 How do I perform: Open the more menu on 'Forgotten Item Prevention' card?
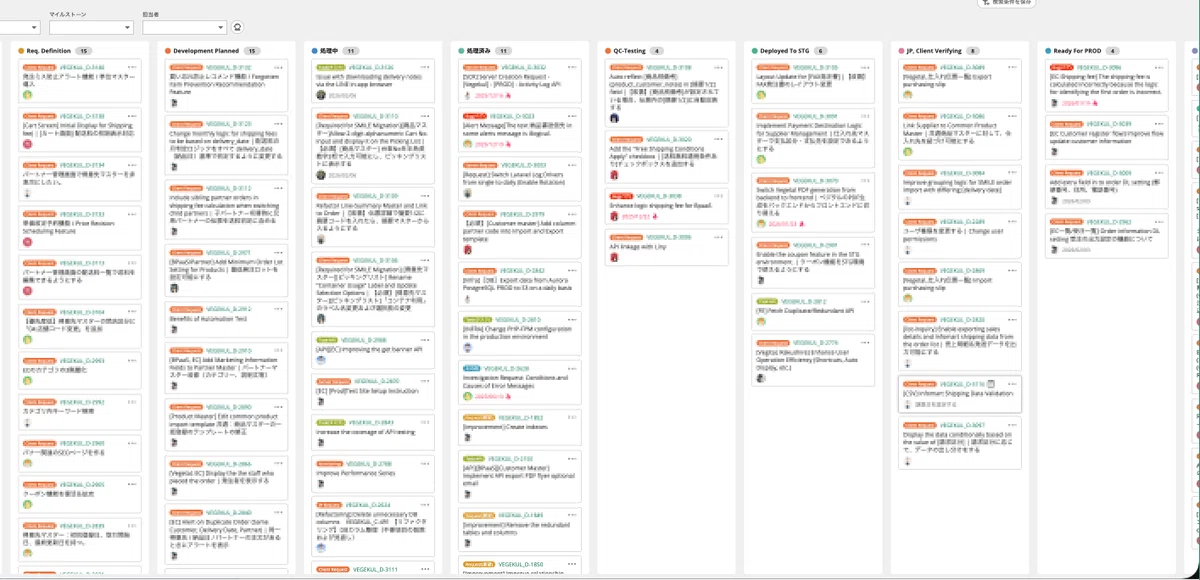click(276, 67)
